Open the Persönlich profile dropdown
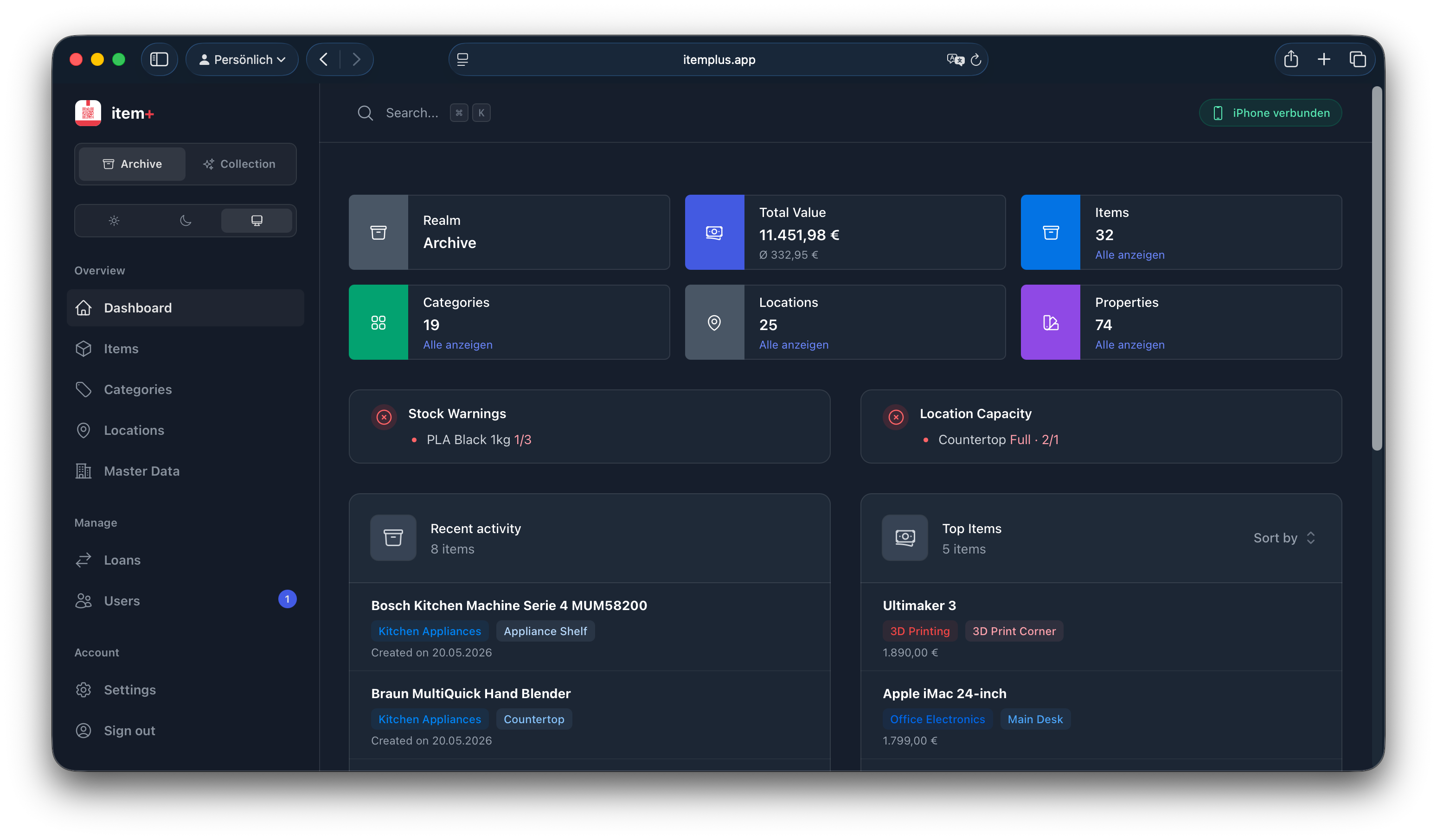This screenshot has width=1437, height=840. 242,59
